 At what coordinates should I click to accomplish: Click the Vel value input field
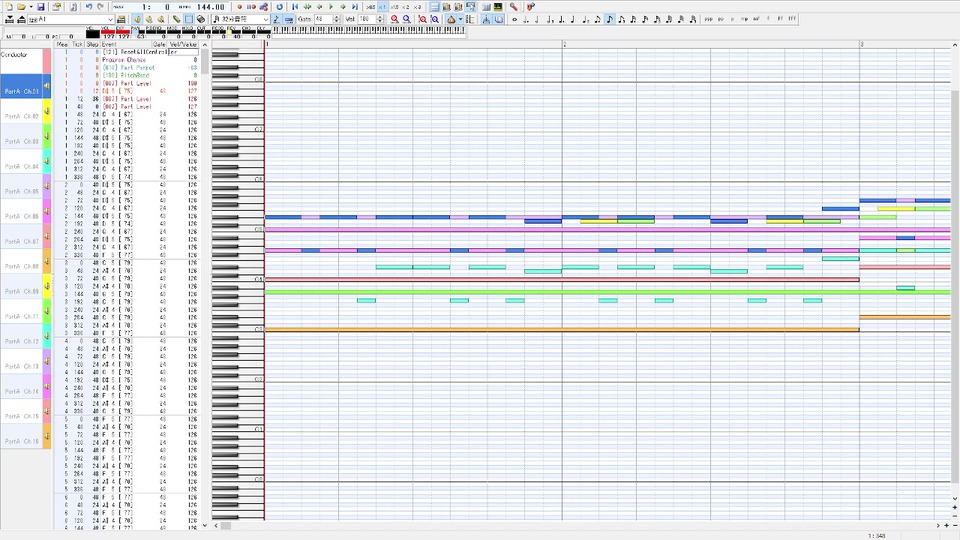click(x=366, y=20)
